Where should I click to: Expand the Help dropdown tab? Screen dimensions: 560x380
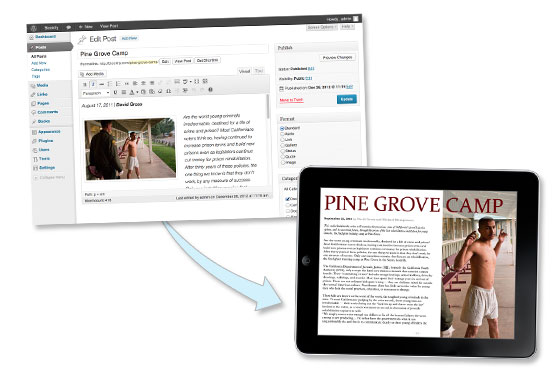[347, 26]
